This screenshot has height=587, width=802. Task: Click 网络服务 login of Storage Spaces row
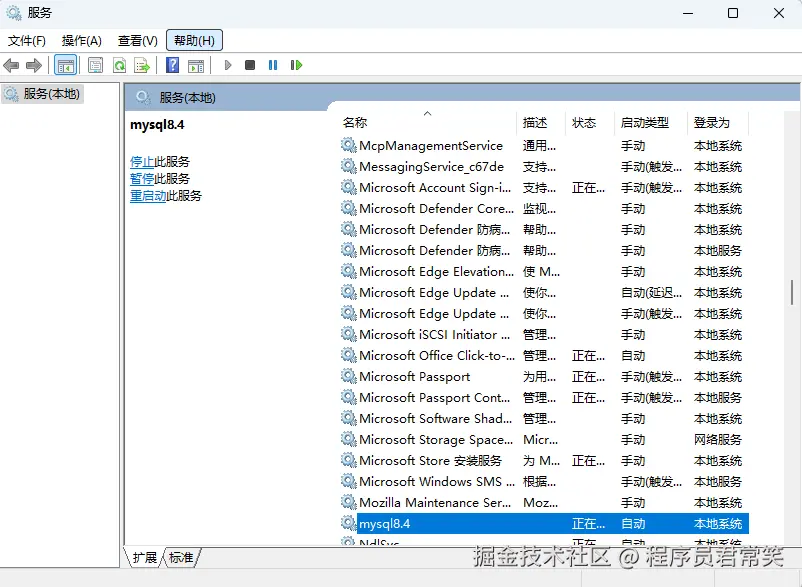point(718,439)
